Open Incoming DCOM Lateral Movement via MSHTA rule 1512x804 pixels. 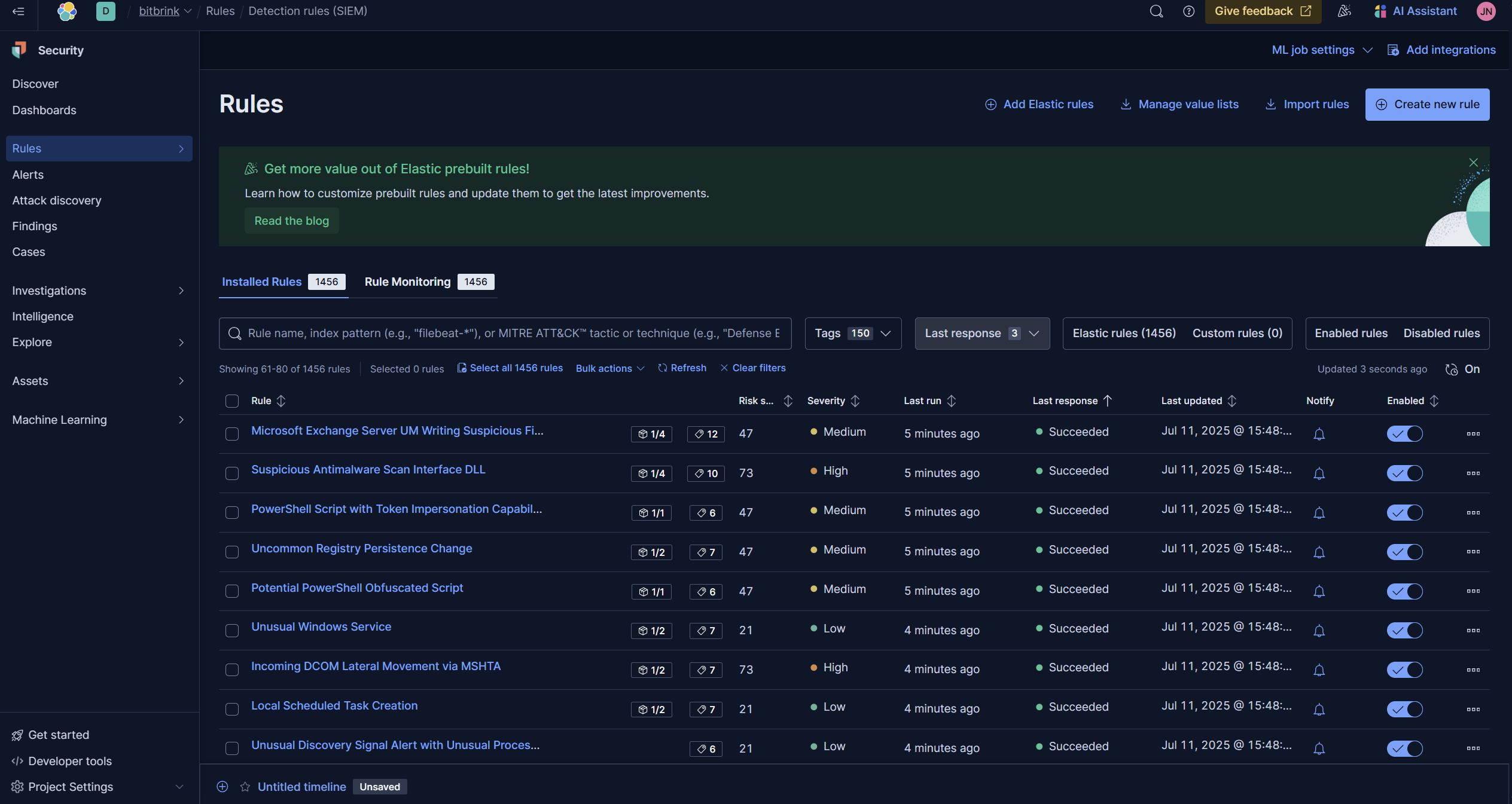click(376, 666)
